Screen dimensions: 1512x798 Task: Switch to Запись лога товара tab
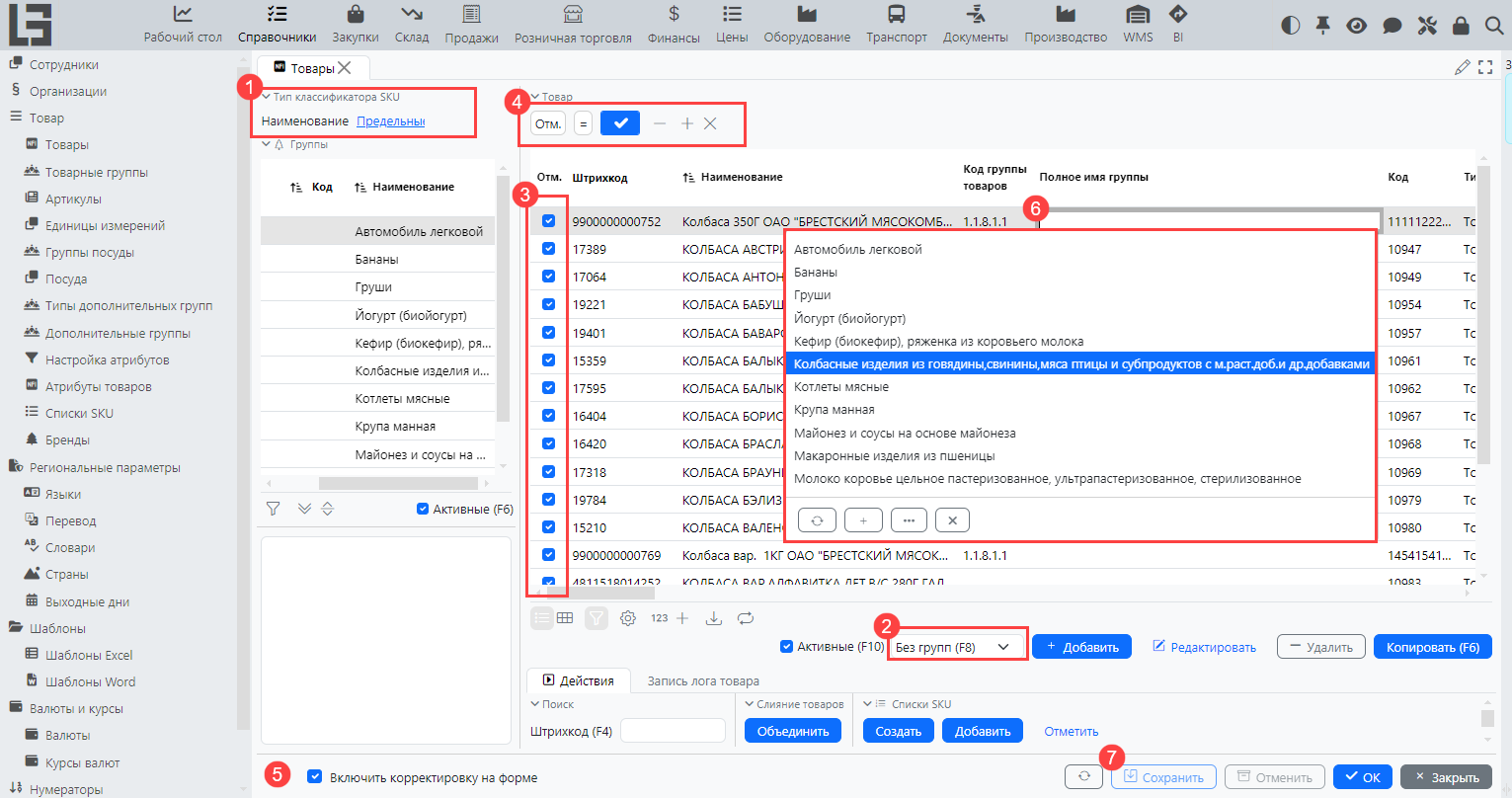tap(703, 680)
